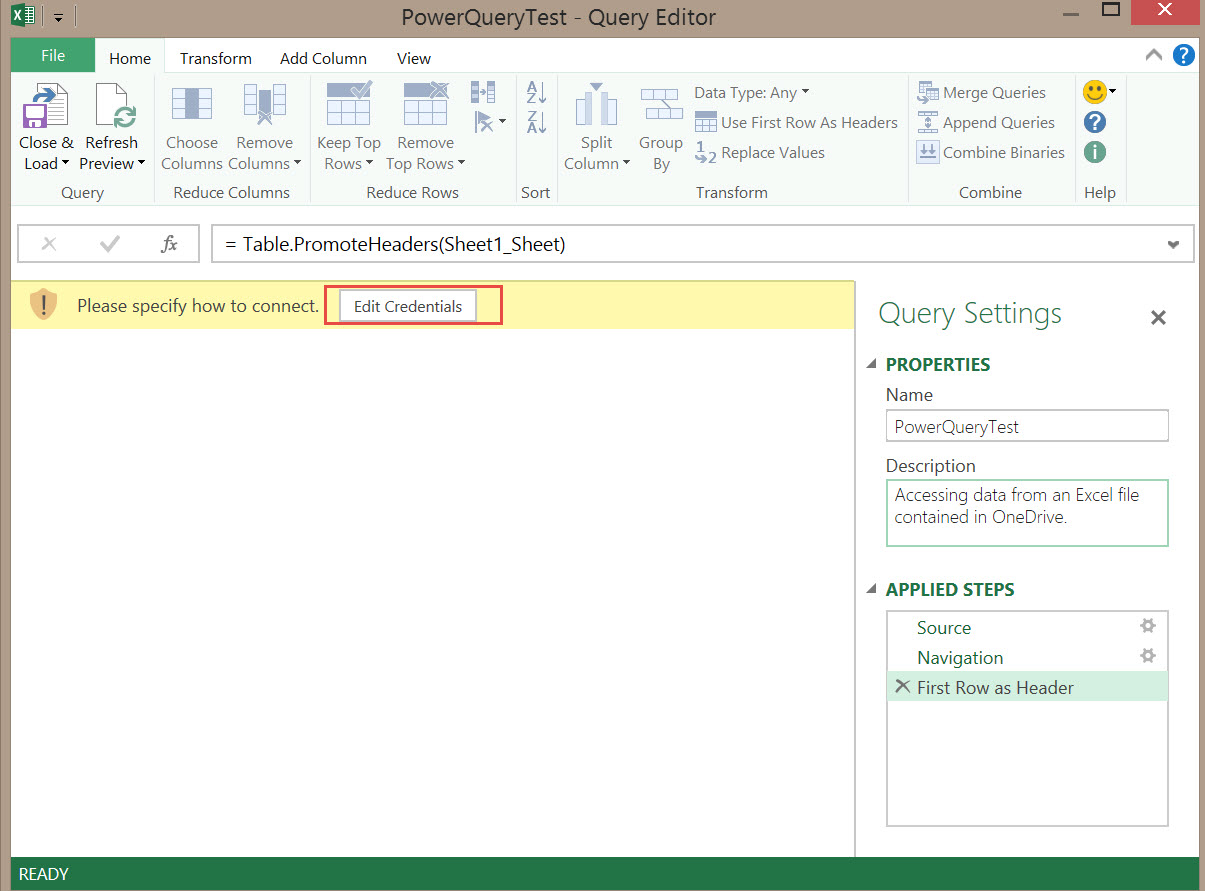
Task: Collapse the APPLIED STEPS section
Action: 872,590
